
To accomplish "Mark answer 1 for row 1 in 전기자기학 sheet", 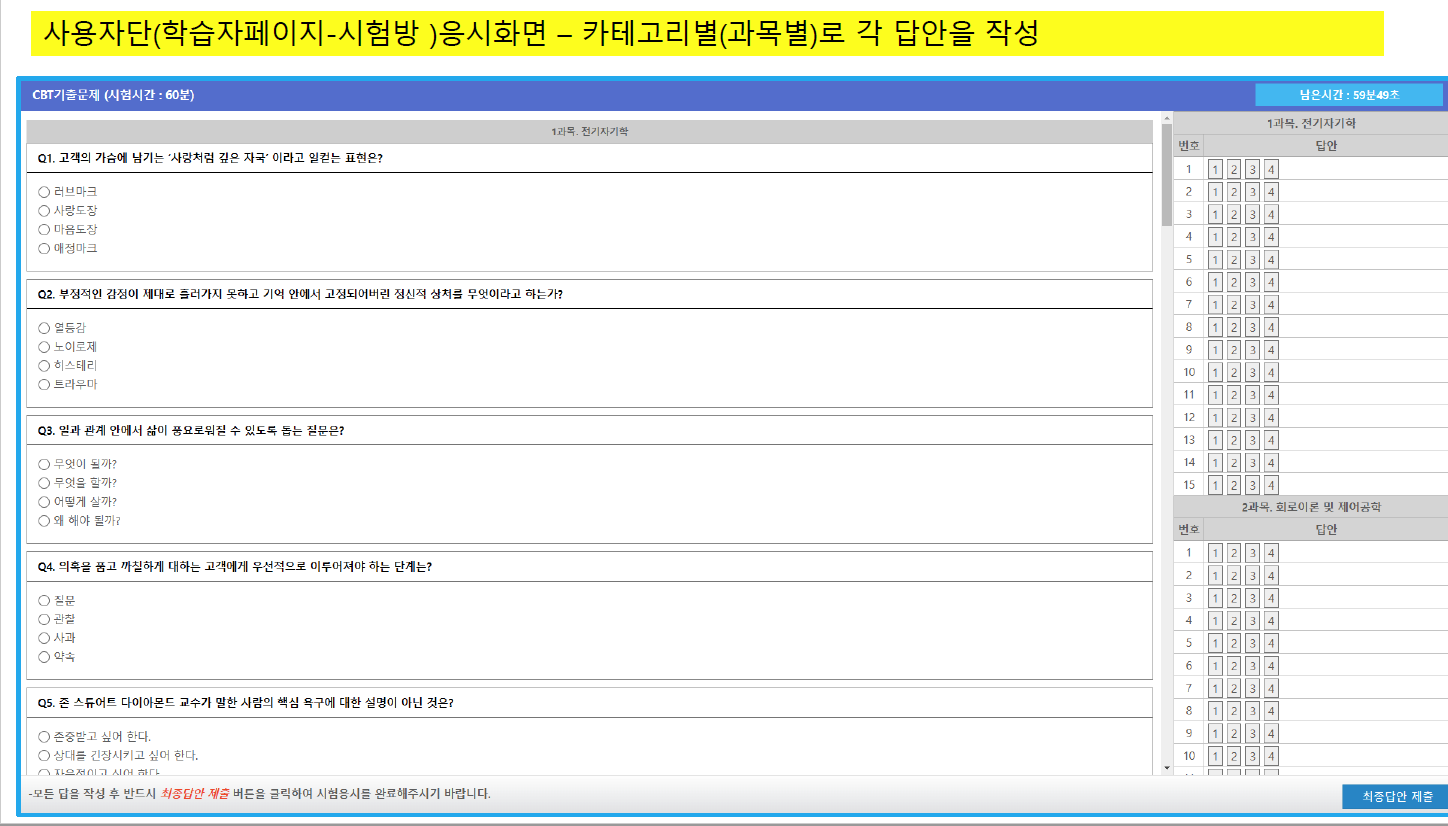I will 1215,169.
